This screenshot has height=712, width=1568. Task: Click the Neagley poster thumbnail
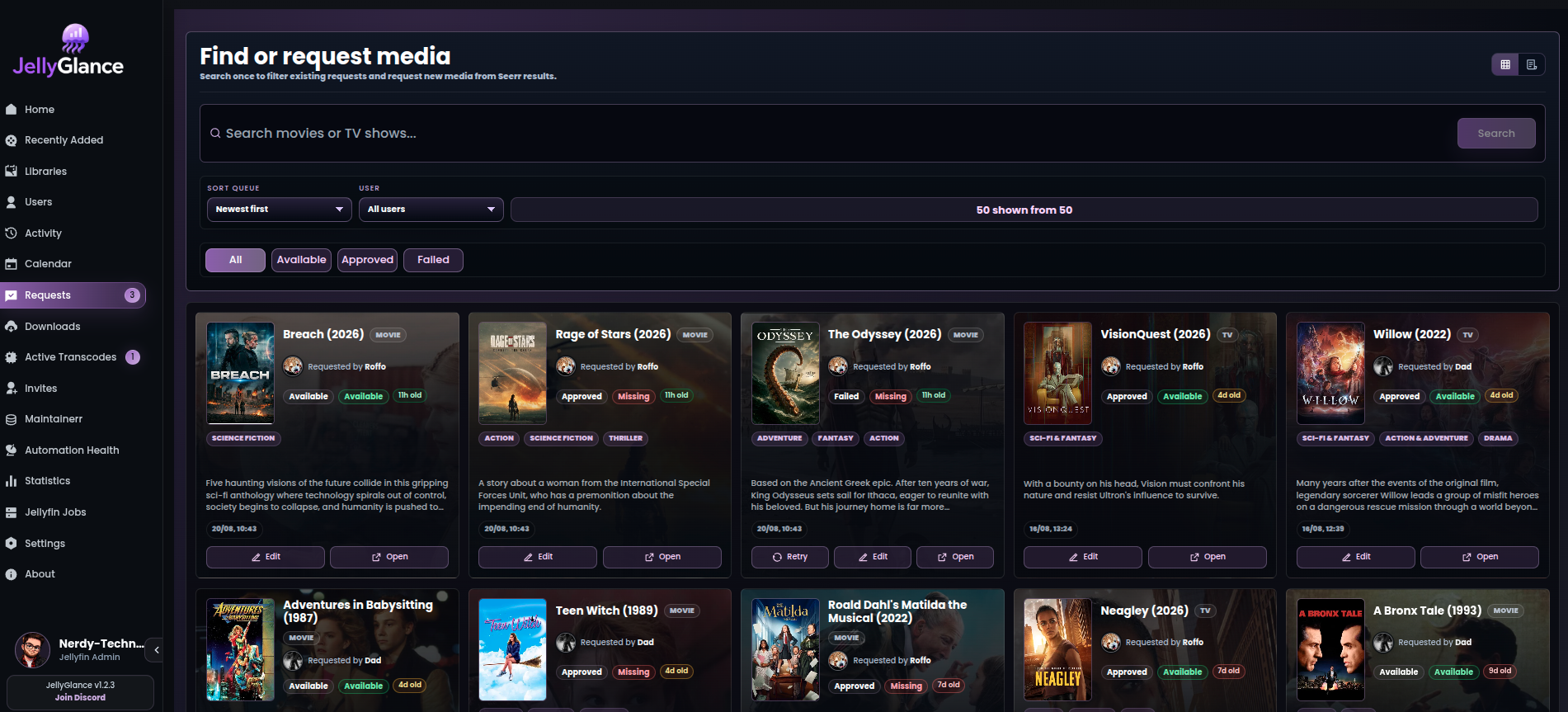[1057, 649]
